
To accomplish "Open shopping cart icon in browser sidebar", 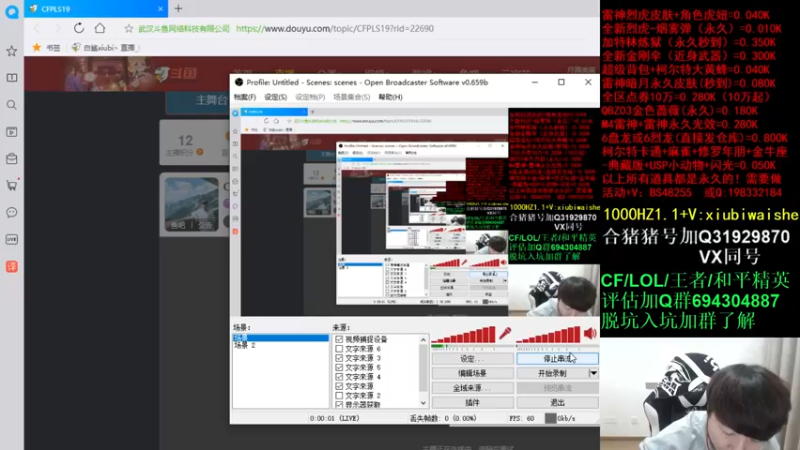I will click(11, 185).
